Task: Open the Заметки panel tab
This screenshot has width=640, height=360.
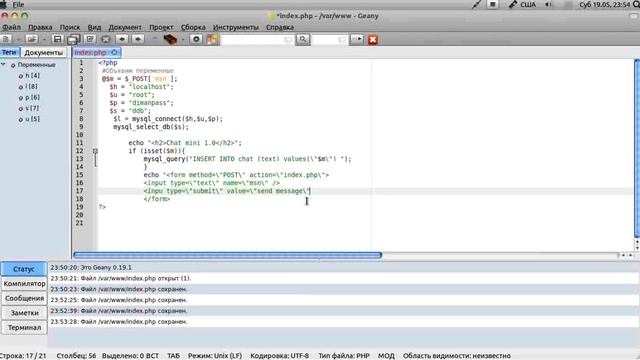Action: point(24,313)
